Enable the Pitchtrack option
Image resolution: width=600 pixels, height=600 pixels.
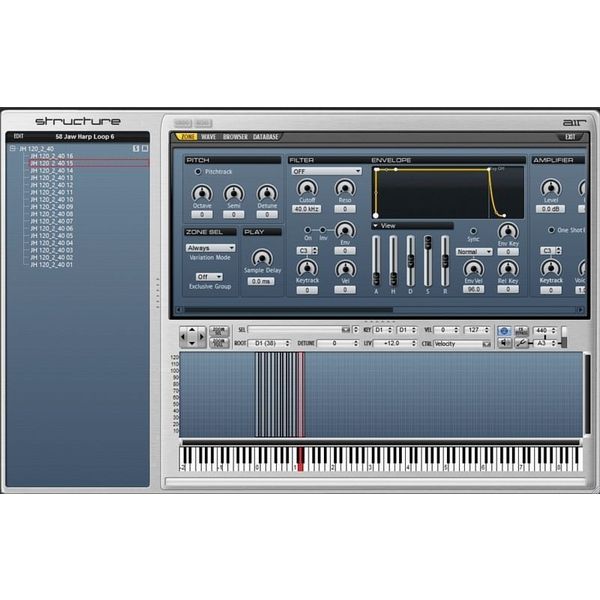198,172
